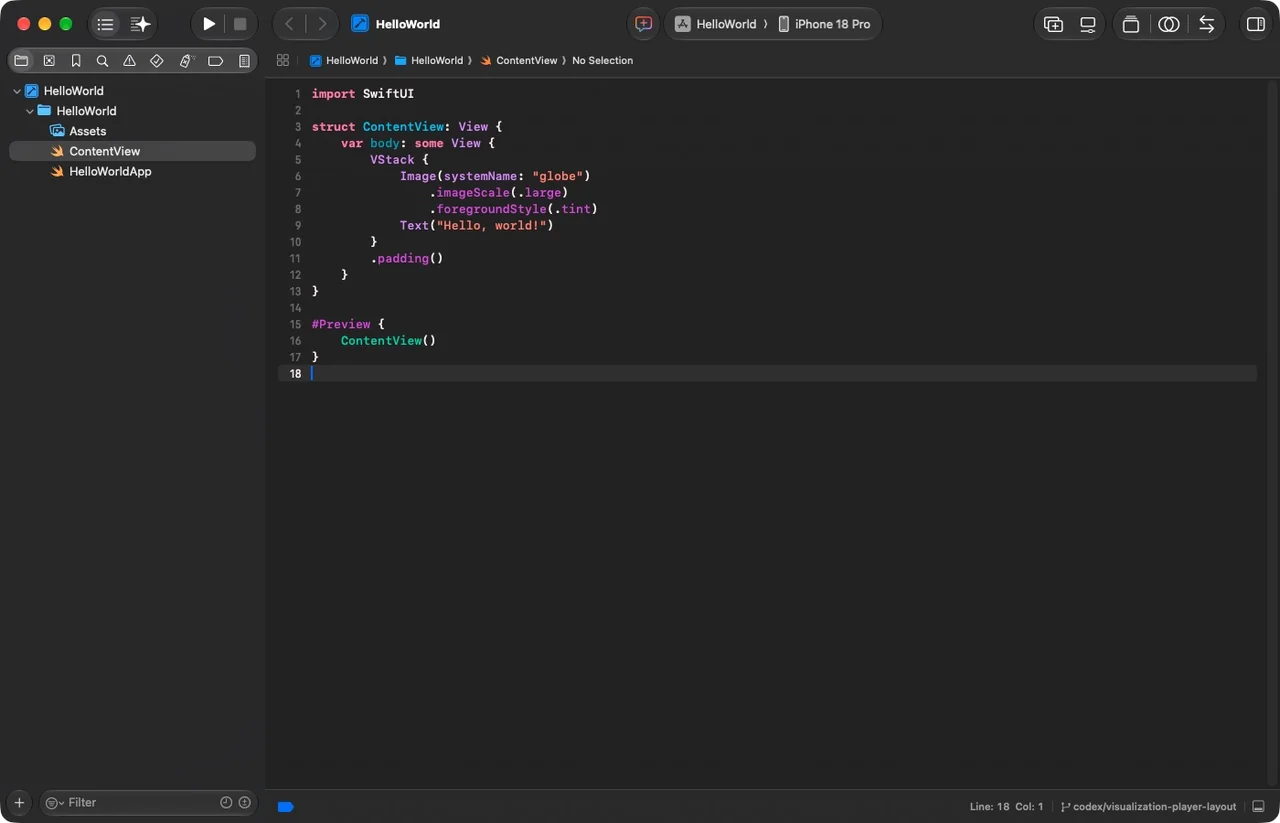
Task: Show the Issue navigator warning triangle
Action: (129, 61)
